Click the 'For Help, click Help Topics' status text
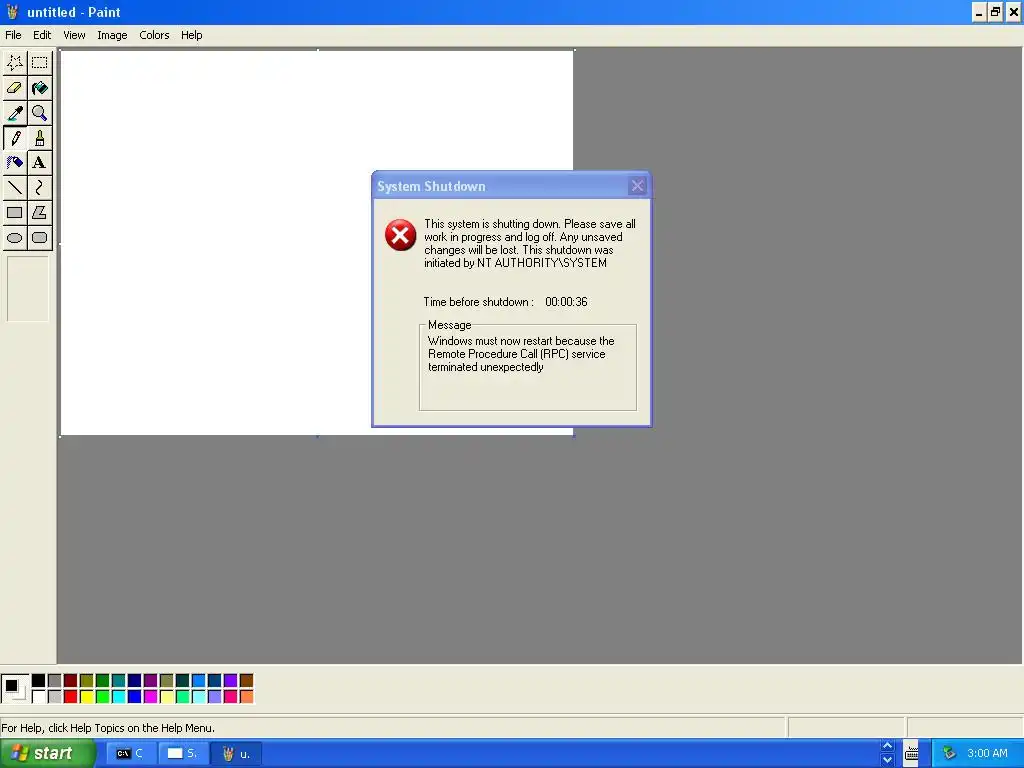The height and width of the screenshot is (768, 1024). tap(108, 728)
